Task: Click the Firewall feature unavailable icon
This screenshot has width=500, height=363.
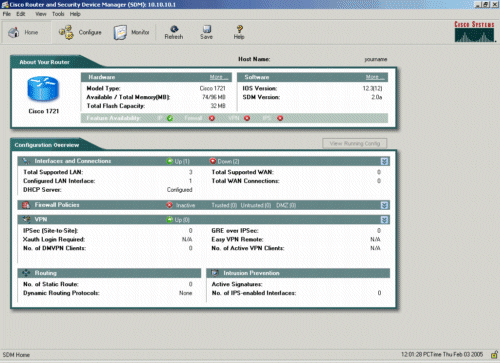Action: click(212, 118)
